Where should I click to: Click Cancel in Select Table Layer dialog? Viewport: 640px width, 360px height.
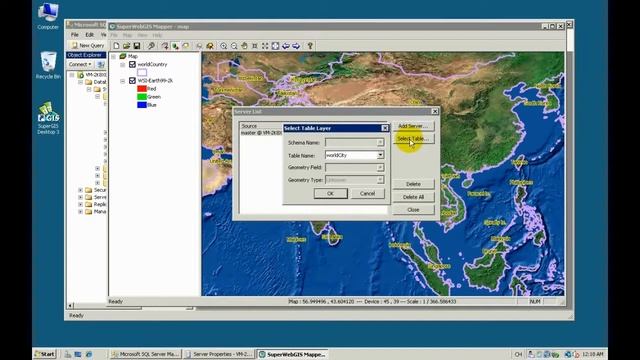[x=367, y=193]
